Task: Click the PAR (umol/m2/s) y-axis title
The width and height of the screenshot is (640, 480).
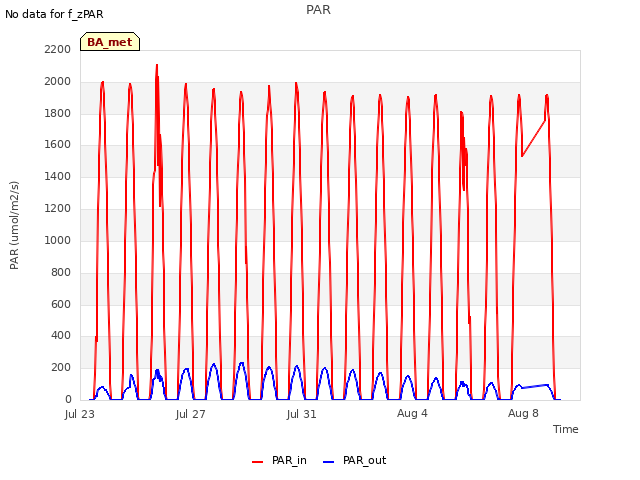Action: click(14, 225)
